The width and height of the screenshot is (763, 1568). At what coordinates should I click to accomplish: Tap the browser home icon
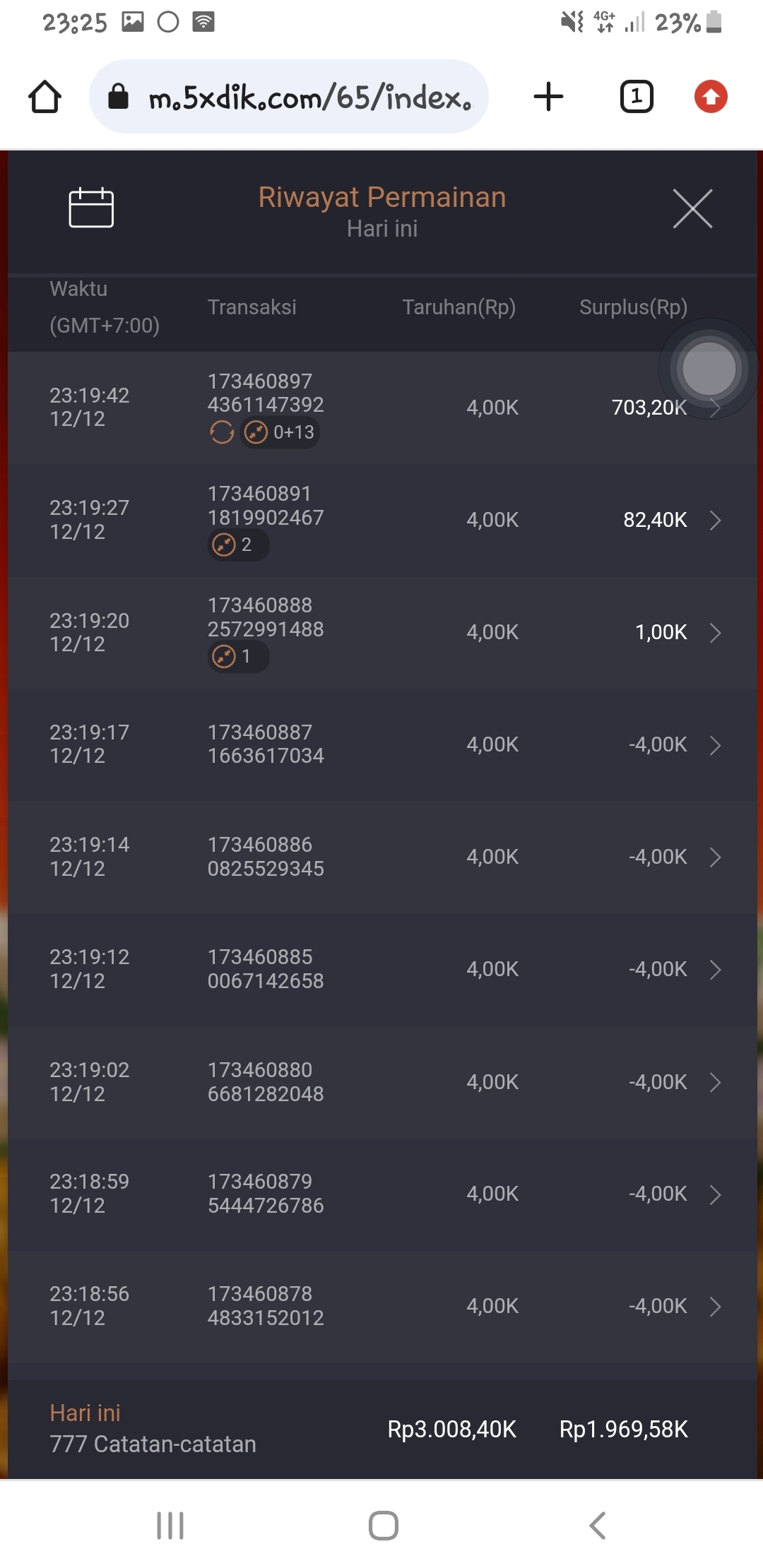tap(45, 97)
